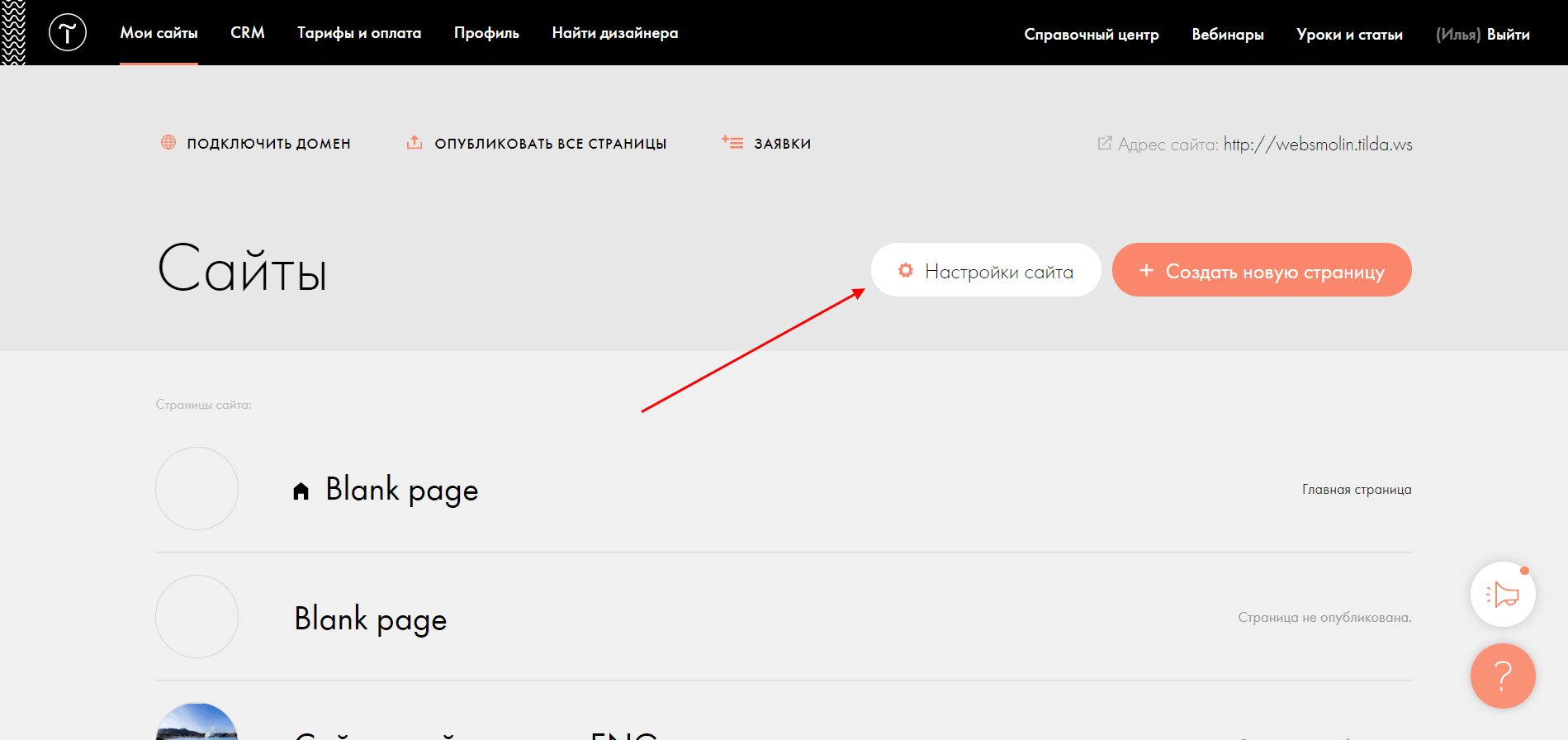Click the external link icon near site address
This screenshot has height=740, width=1568.
(1104, 144)
